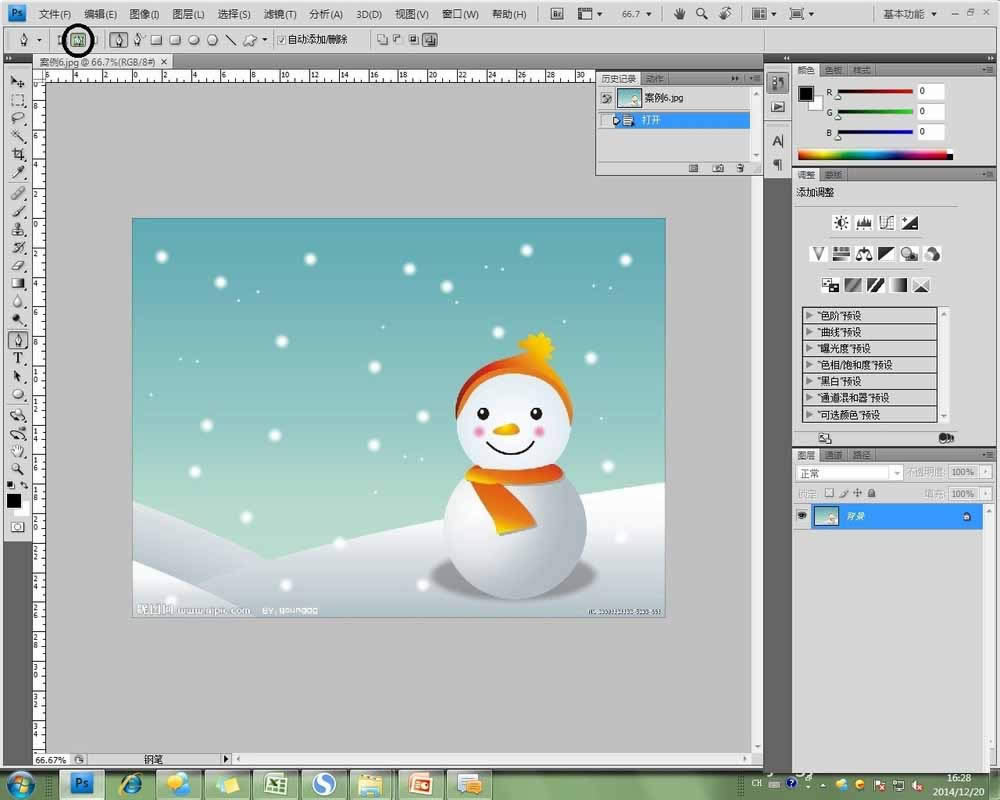Screen dimensions: 1000x800
Task: Open the 基本功能 workspace switcher
Action: coord(910,14)
